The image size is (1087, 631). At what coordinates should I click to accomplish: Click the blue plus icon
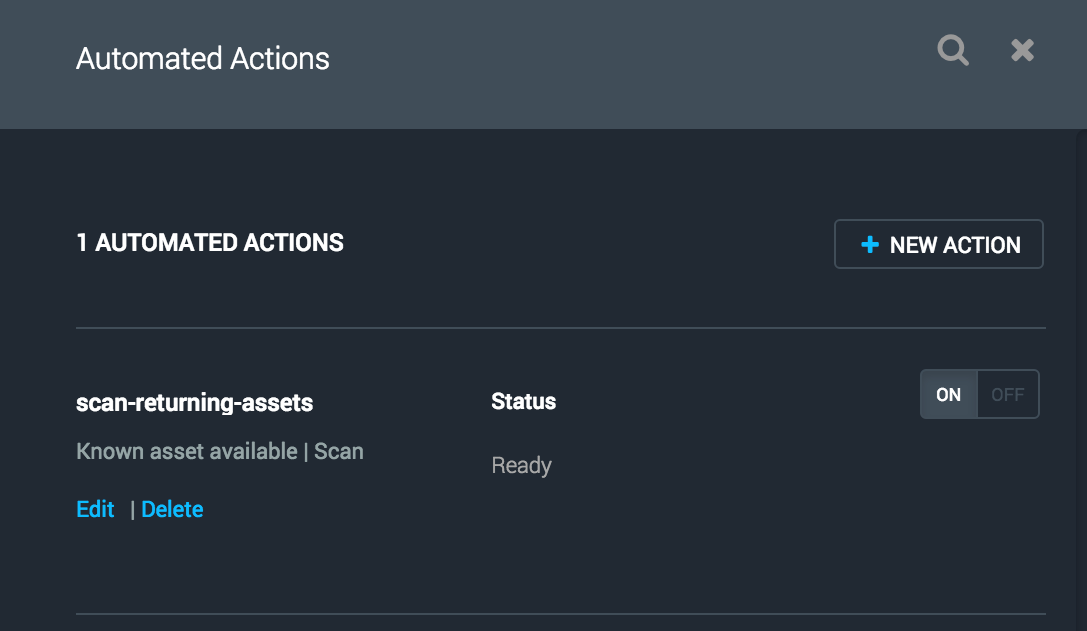[x=870, y=245]
